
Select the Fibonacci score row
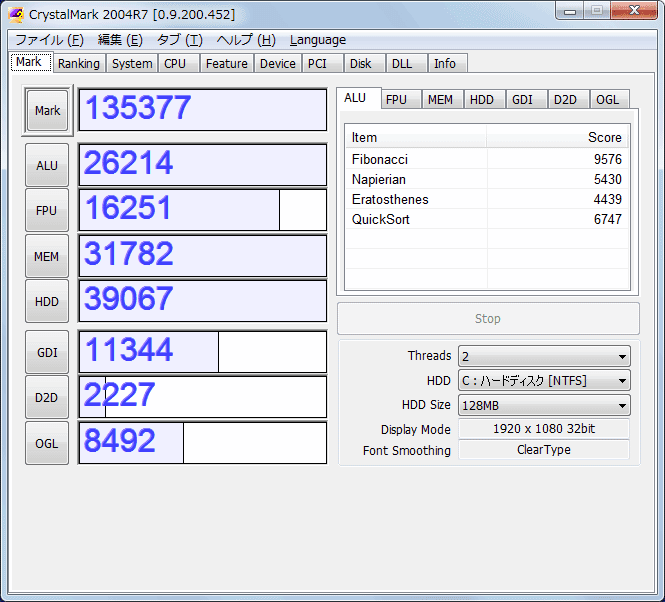[487, 159]
